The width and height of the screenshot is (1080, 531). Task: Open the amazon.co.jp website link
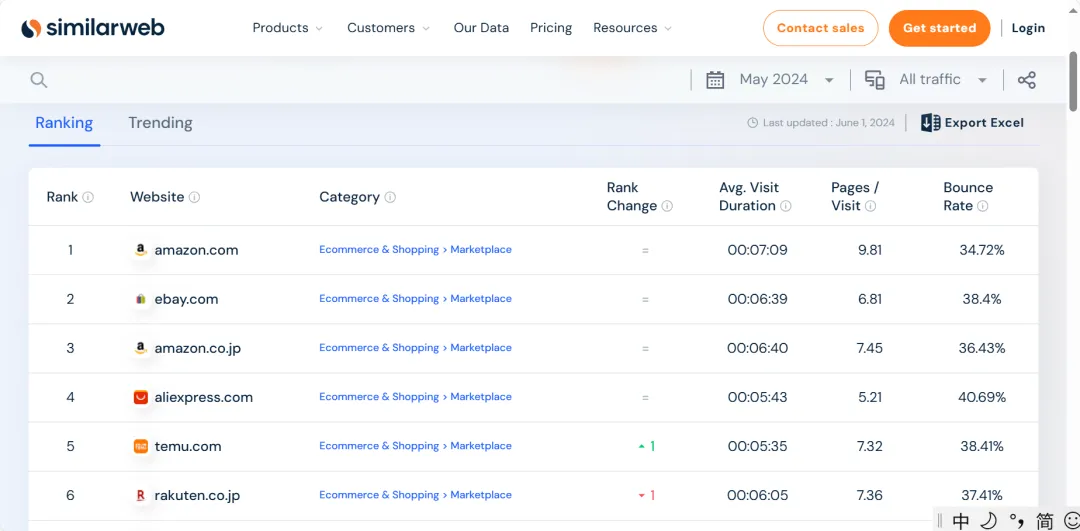[x=198, y=348]
